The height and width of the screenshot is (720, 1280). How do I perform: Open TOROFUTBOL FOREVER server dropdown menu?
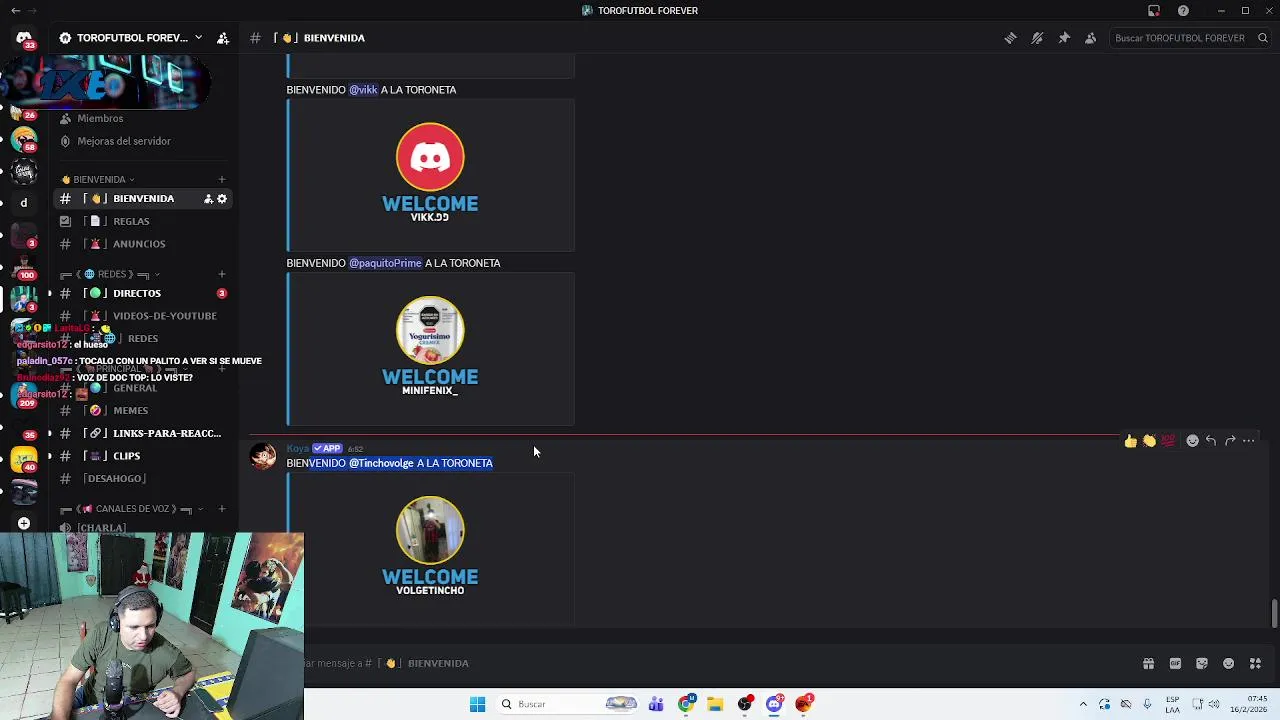coord(131,38)
